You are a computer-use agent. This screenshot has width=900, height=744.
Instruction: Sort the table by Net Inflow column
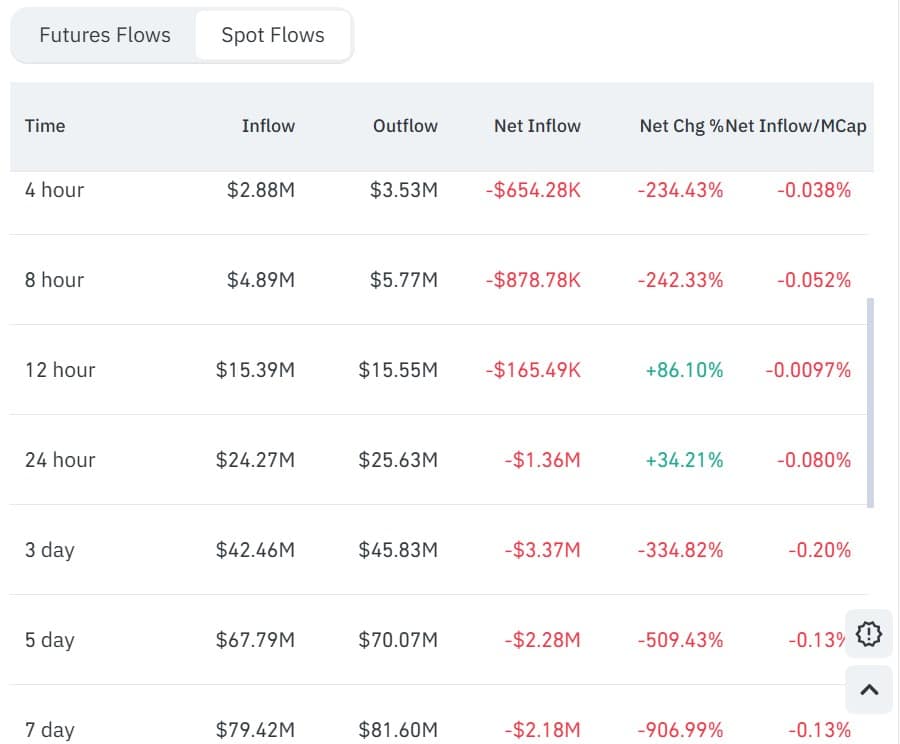(x=537, y=126)
